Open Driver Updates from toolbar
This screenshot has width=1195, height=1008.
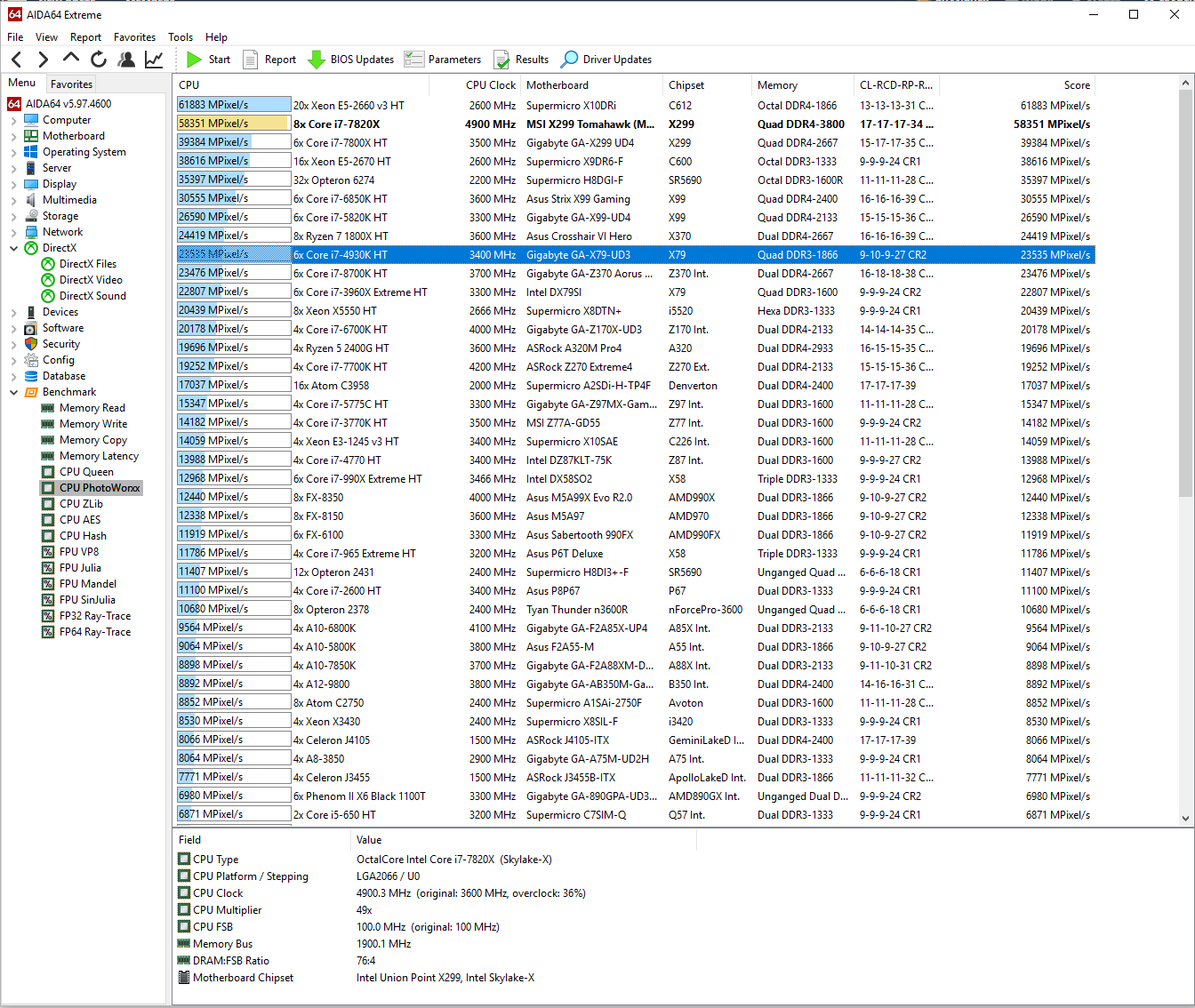[x=606, y=60]
